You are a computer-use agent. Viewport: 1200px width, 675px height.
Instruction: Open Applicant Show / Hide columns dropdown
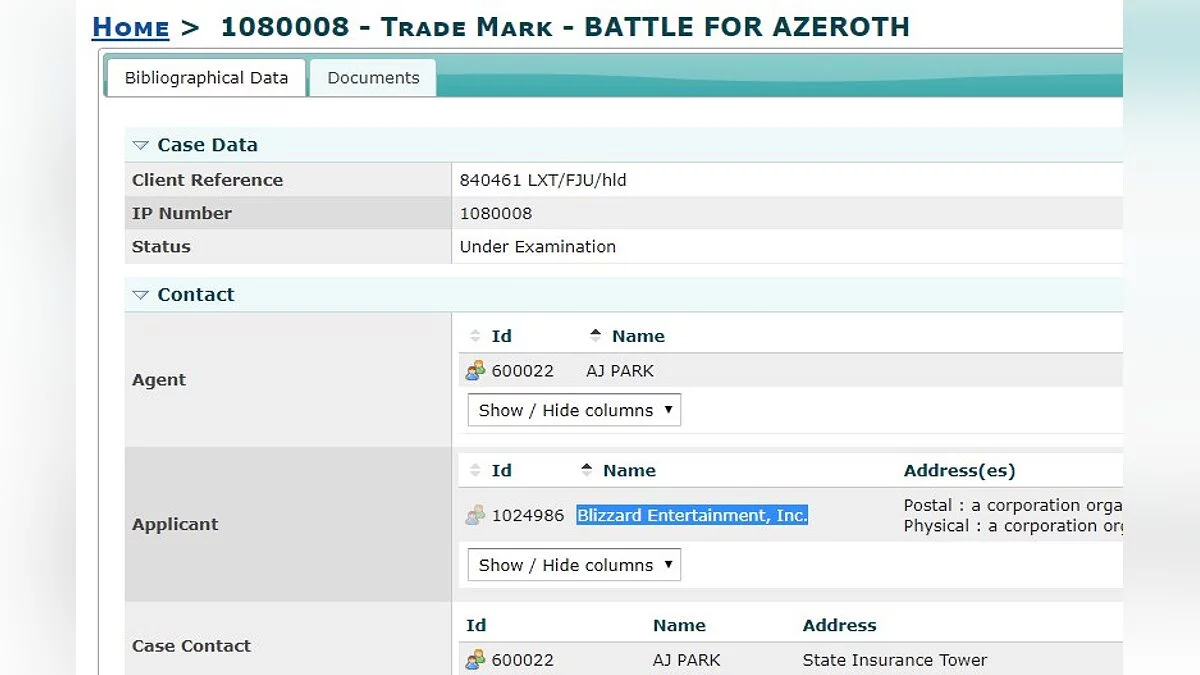click(574, 565)
